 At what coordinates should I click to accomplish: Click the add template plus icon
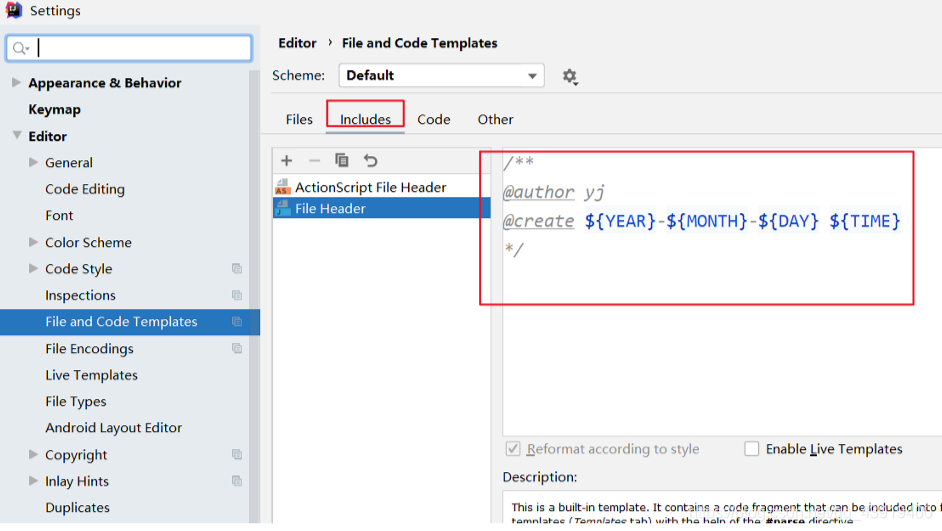[287, 160]
